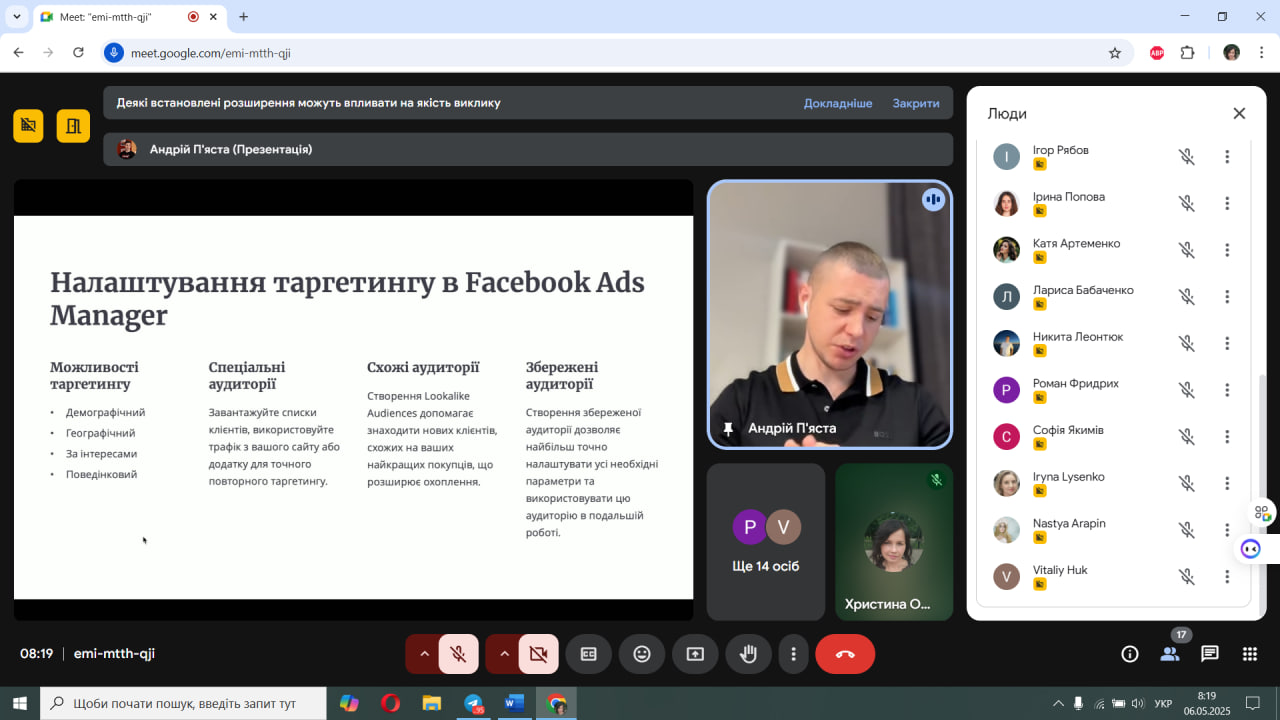The height and width of the screenshot is (720, 1280).
Task: Open more options for Vitaliy Huk
Action: coord(1227,577)
